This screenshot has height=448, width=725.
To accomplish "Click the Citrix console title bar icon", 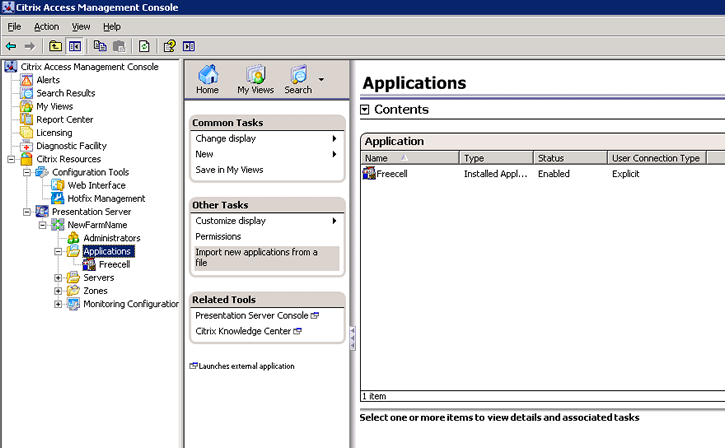I will pos(8,7).
